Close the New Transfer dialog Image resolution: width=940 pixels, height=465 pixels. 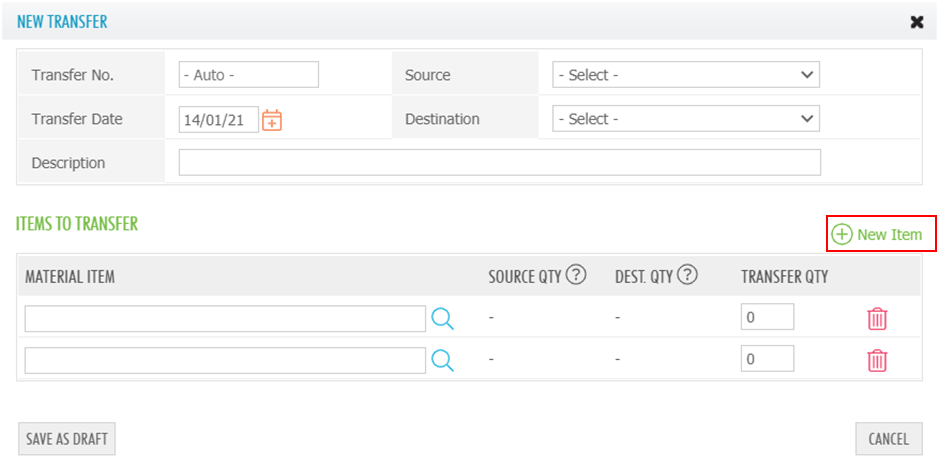click(916, 22)
